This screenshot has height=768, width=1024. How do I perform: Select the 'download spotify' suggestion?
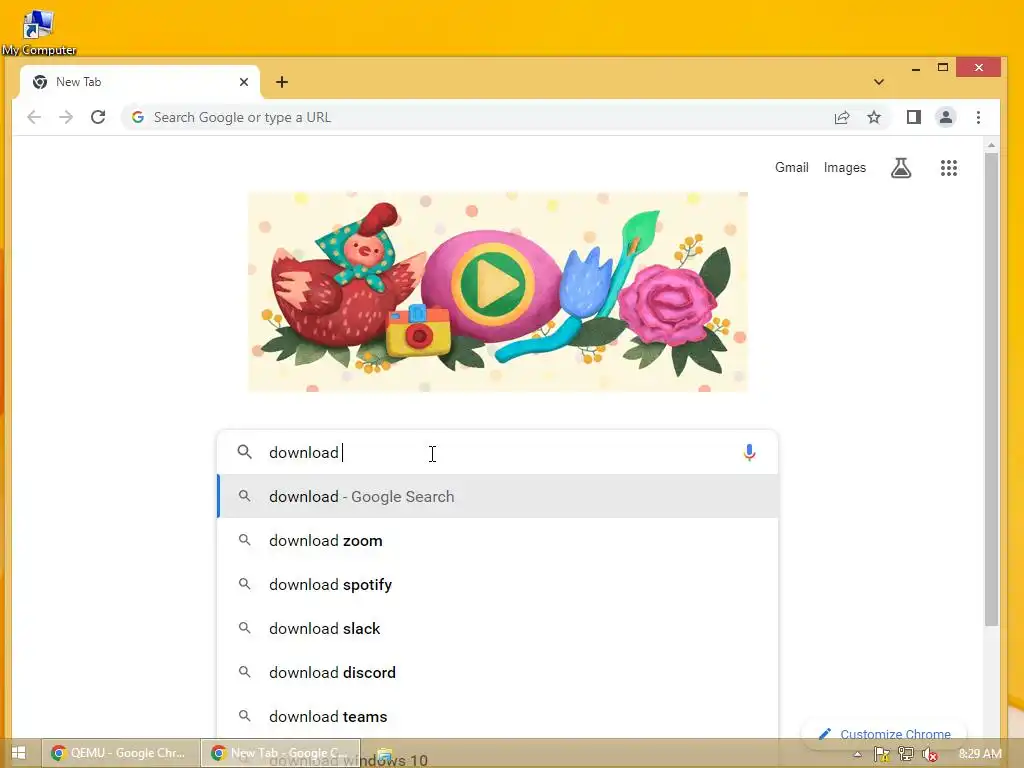click(x=497, y=584)
